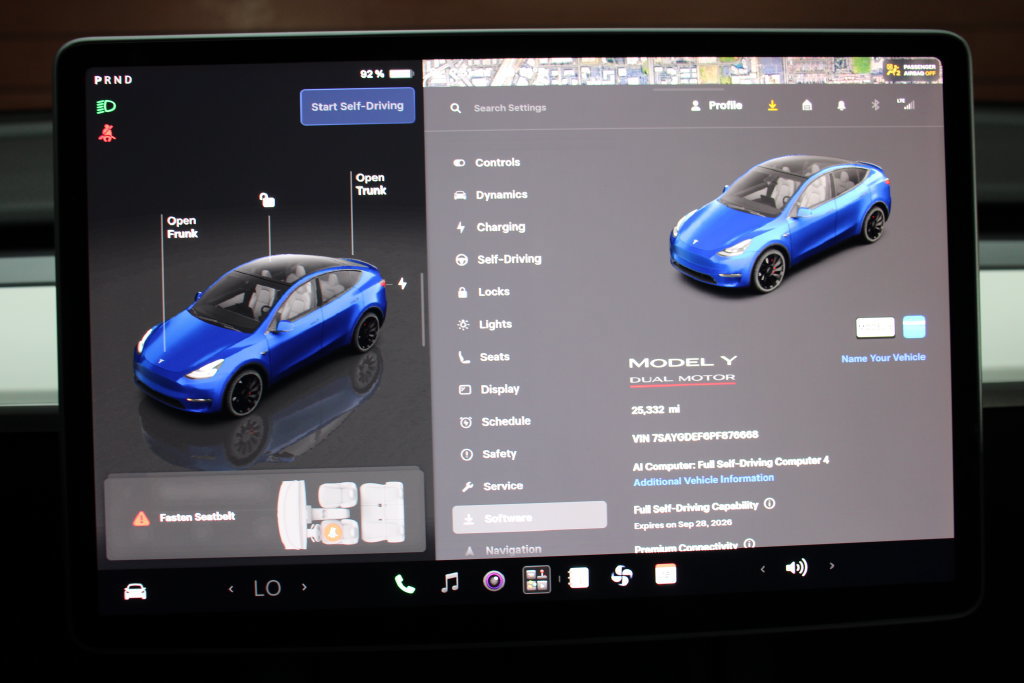This screenshot has height=683, width=1024.
Task: Tap the LTE signal strength icon
Action: (906, 104)
